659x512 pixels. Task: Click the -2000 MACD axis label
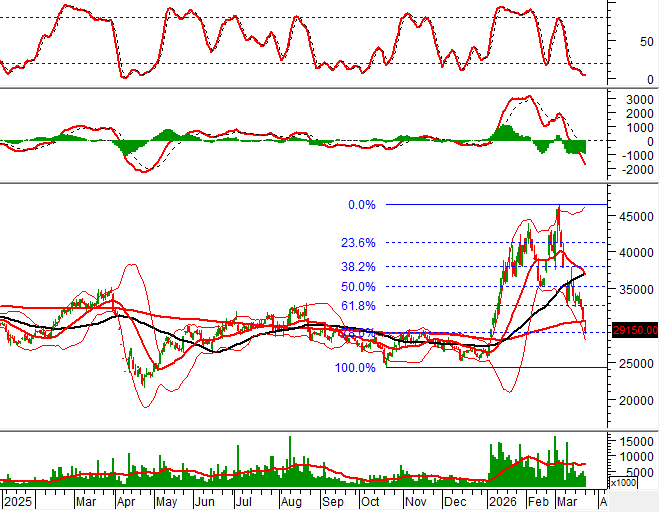(x=634, y=170)
